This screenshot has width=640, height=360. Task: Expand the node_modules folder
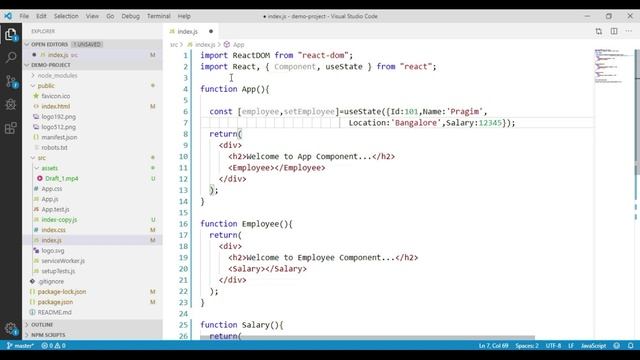[x=57, y=76]
